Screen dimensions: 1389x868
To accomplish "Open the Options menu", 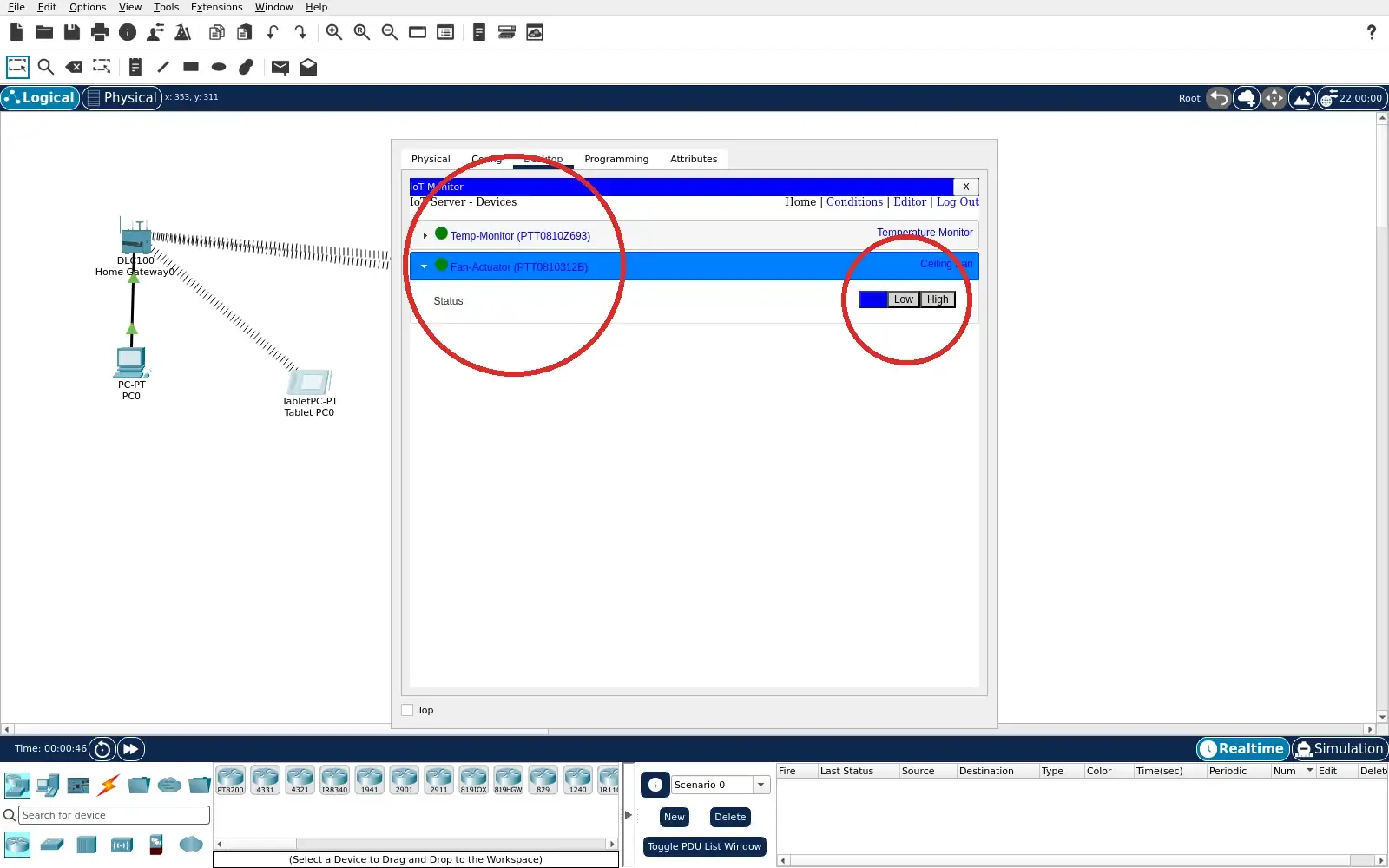I will (88, 7).
